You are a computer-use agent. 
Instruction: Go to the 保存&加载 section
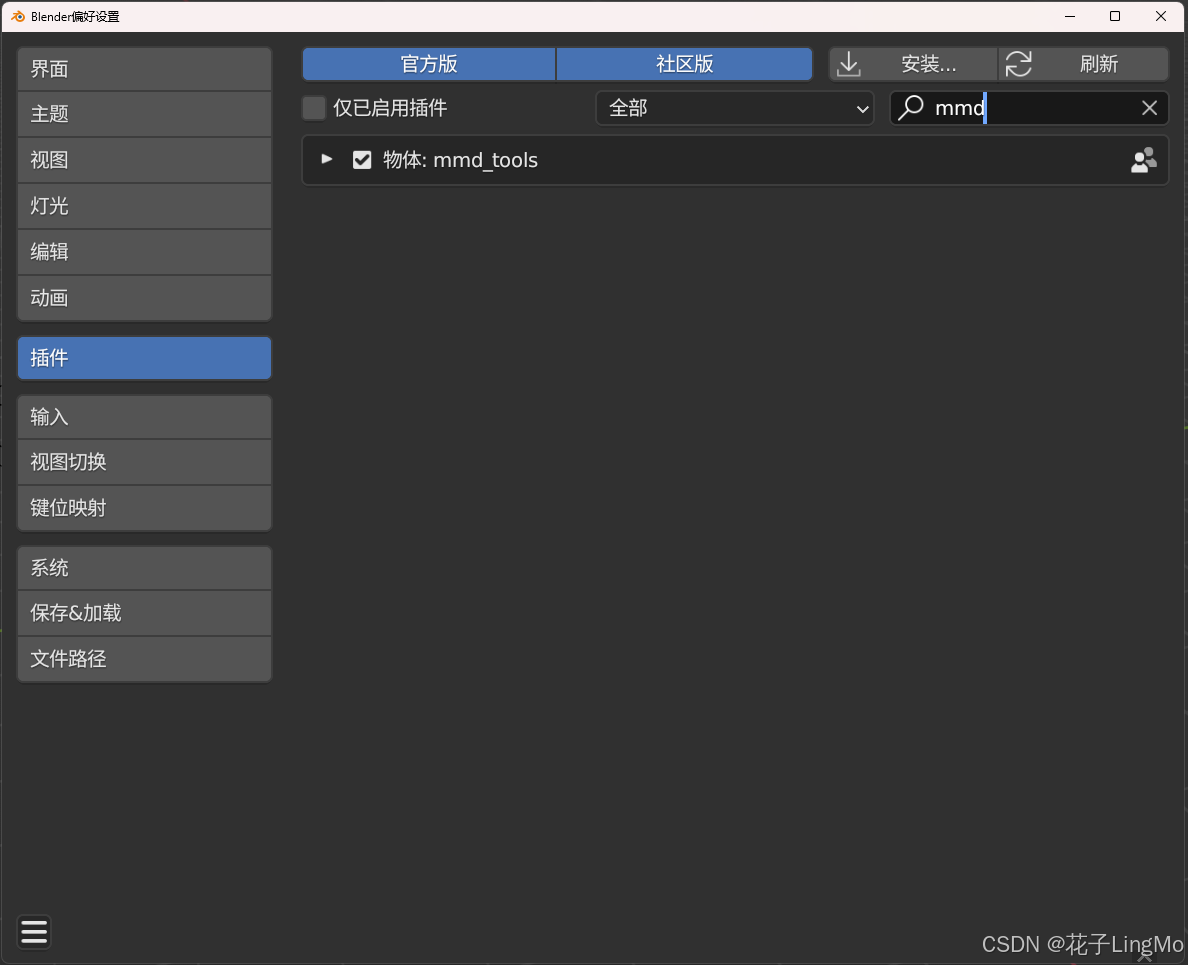(145, 614)
